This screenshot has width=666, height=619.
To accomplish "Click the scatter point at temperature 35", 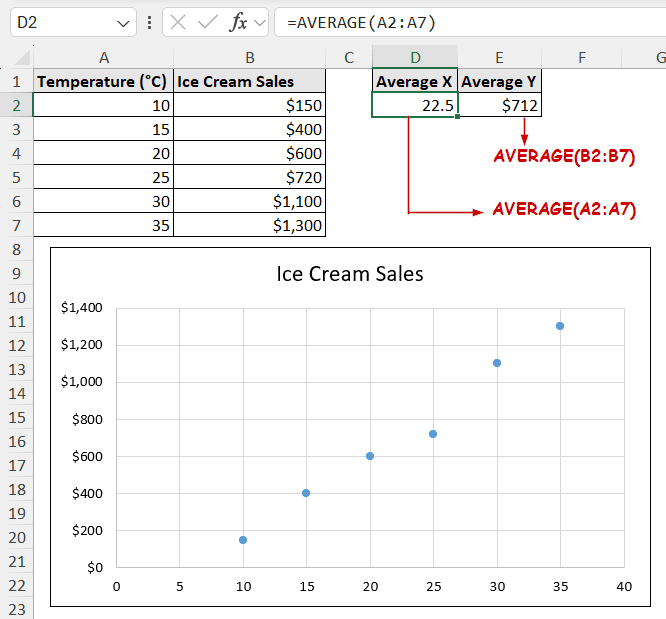I will (560, 326).
